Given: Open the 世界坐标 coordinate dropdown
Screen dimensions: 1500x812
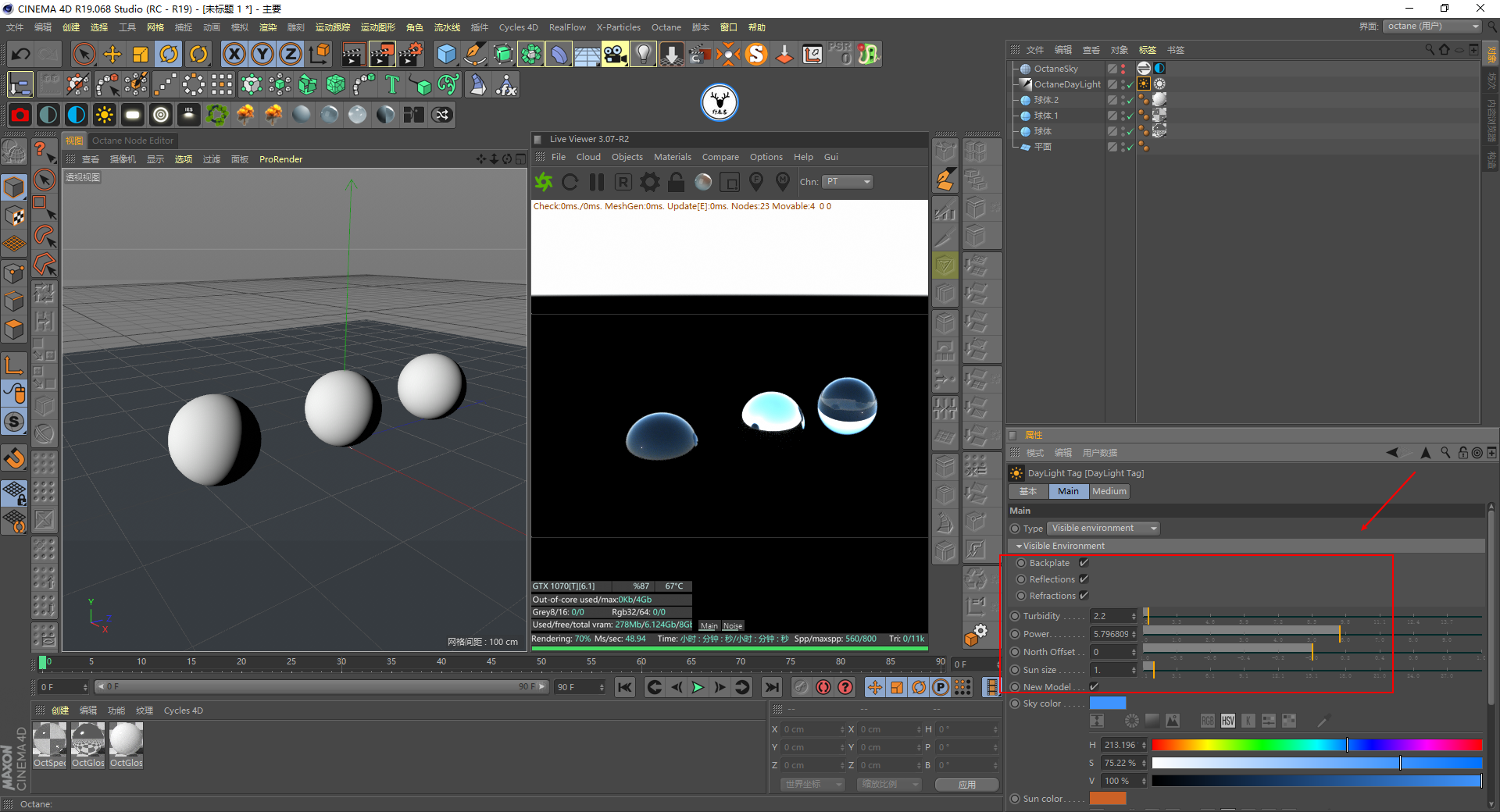Looking at the screenshot, I should 812,785.
